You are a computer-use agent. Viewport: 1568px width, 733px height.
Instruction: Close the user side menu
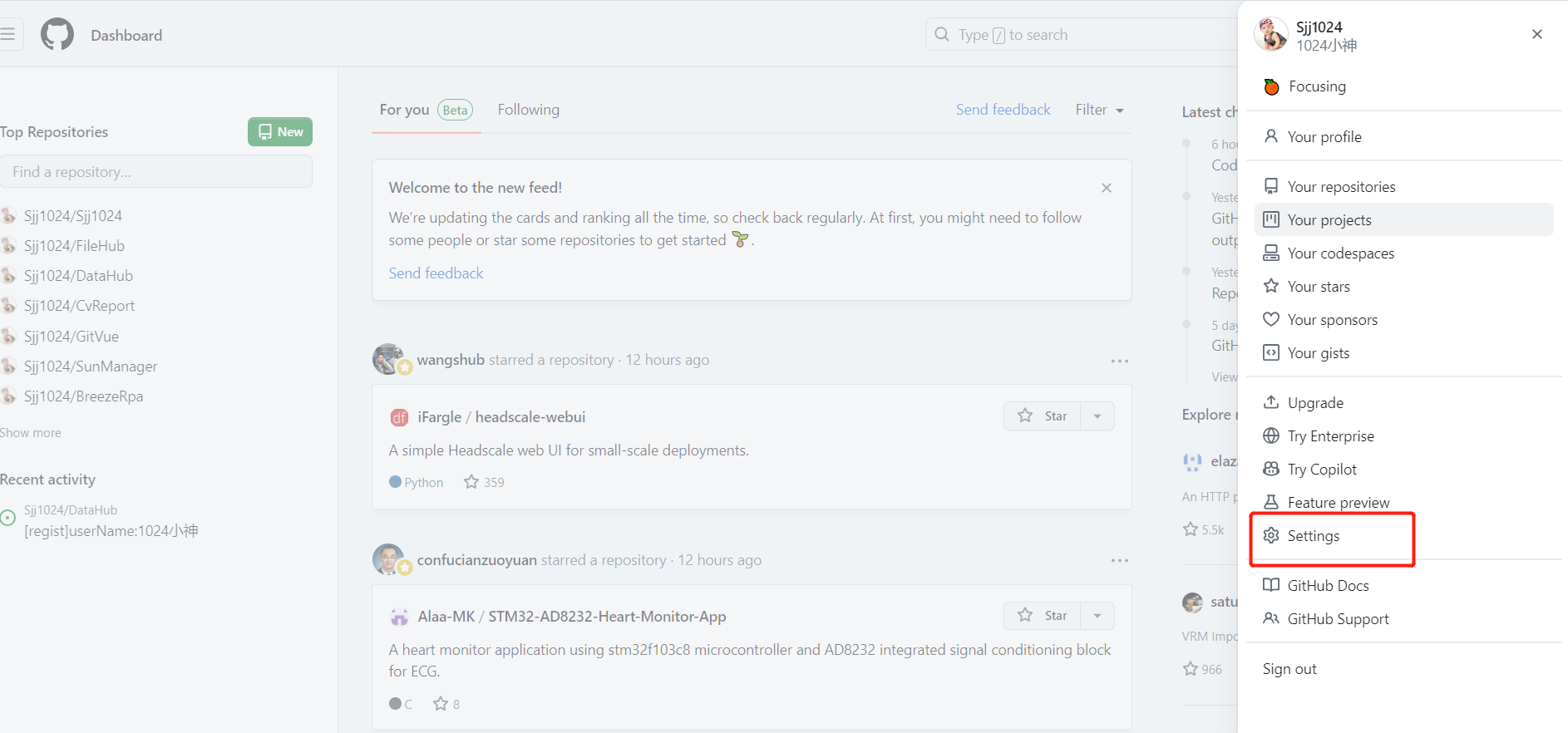coord(1537,34)
